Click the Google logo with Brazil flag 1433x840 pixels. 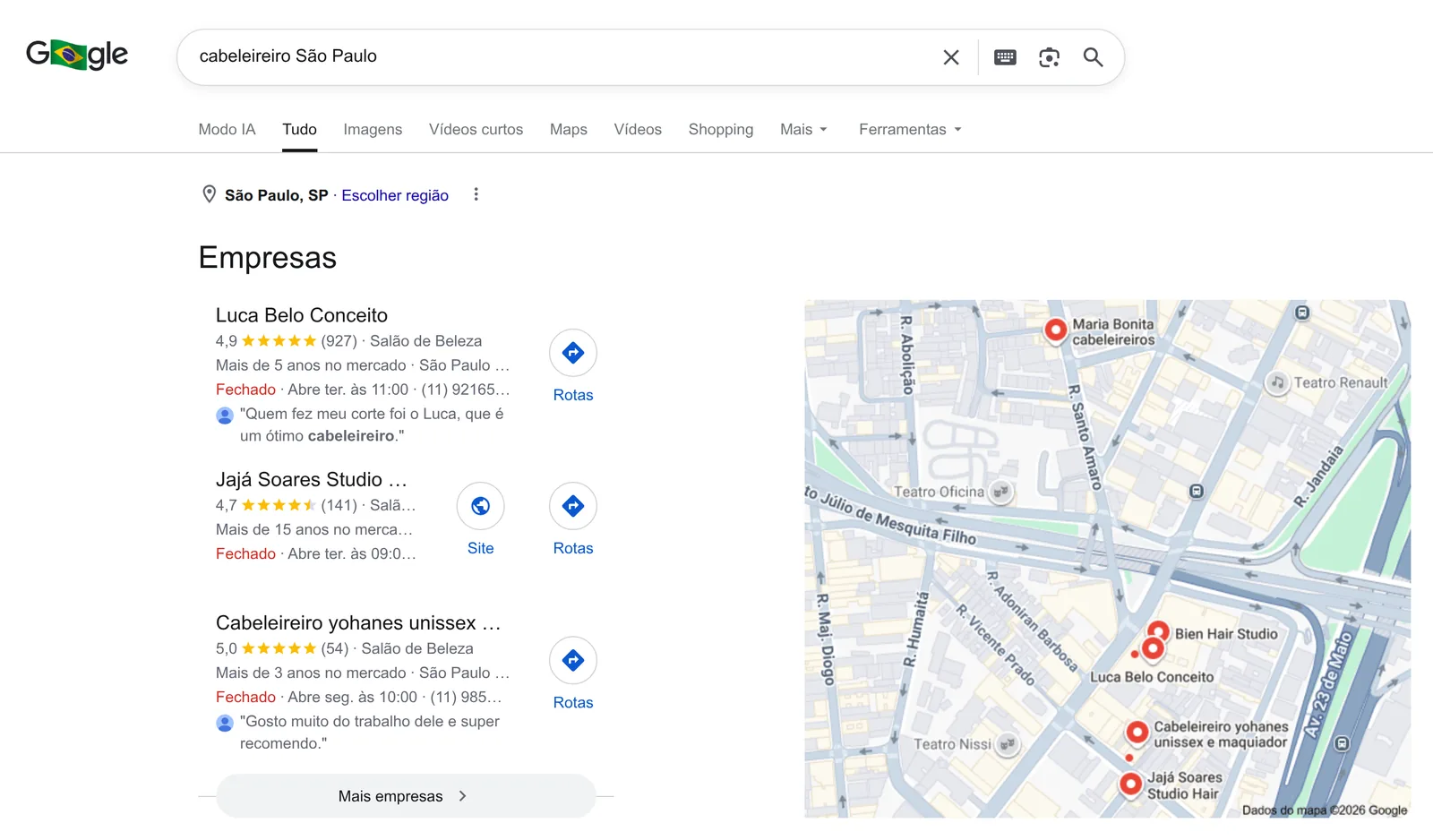77,56
